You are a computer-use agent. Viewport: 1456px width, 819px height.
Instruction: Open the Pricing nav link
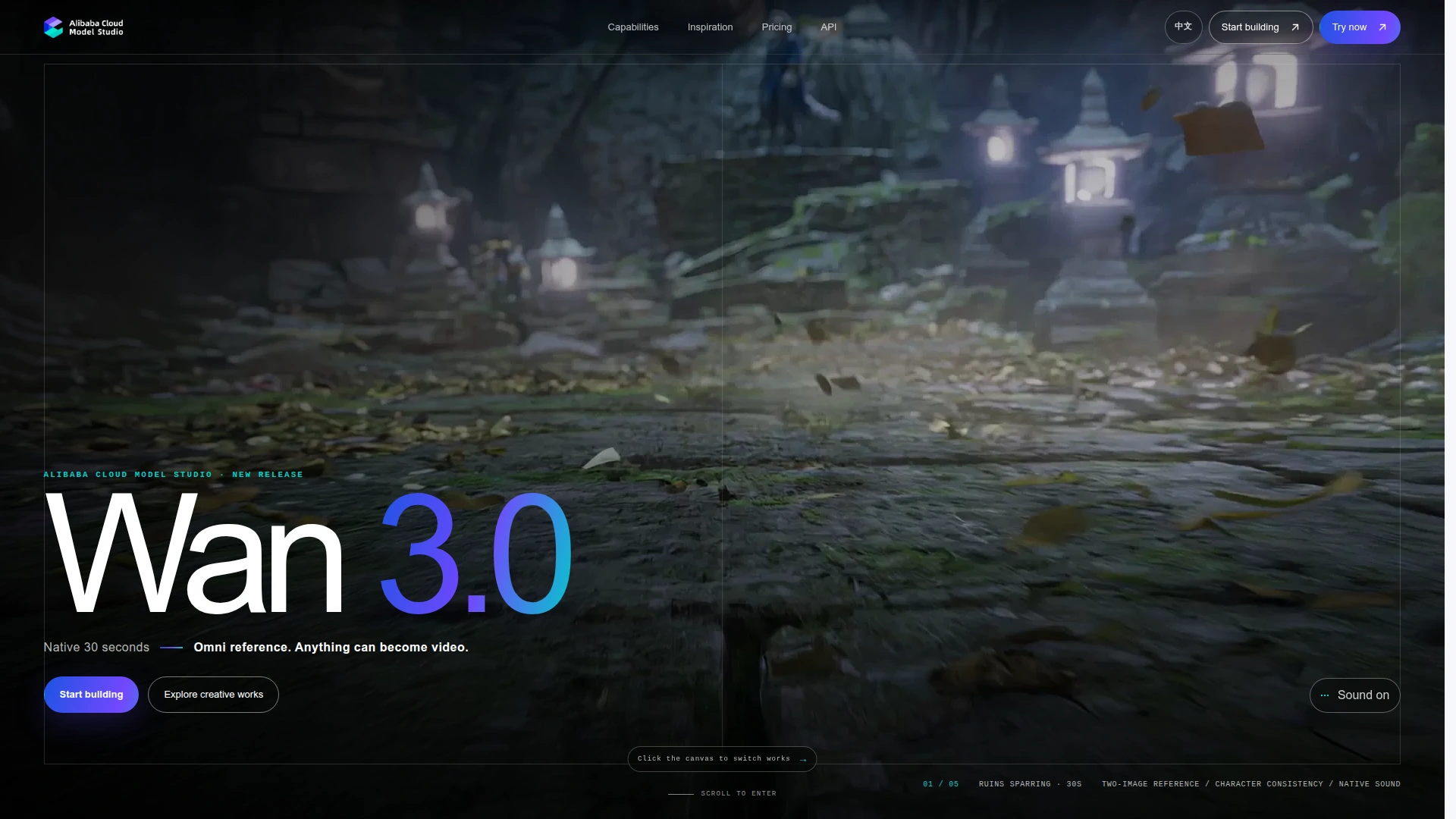[x=777, y=27]
